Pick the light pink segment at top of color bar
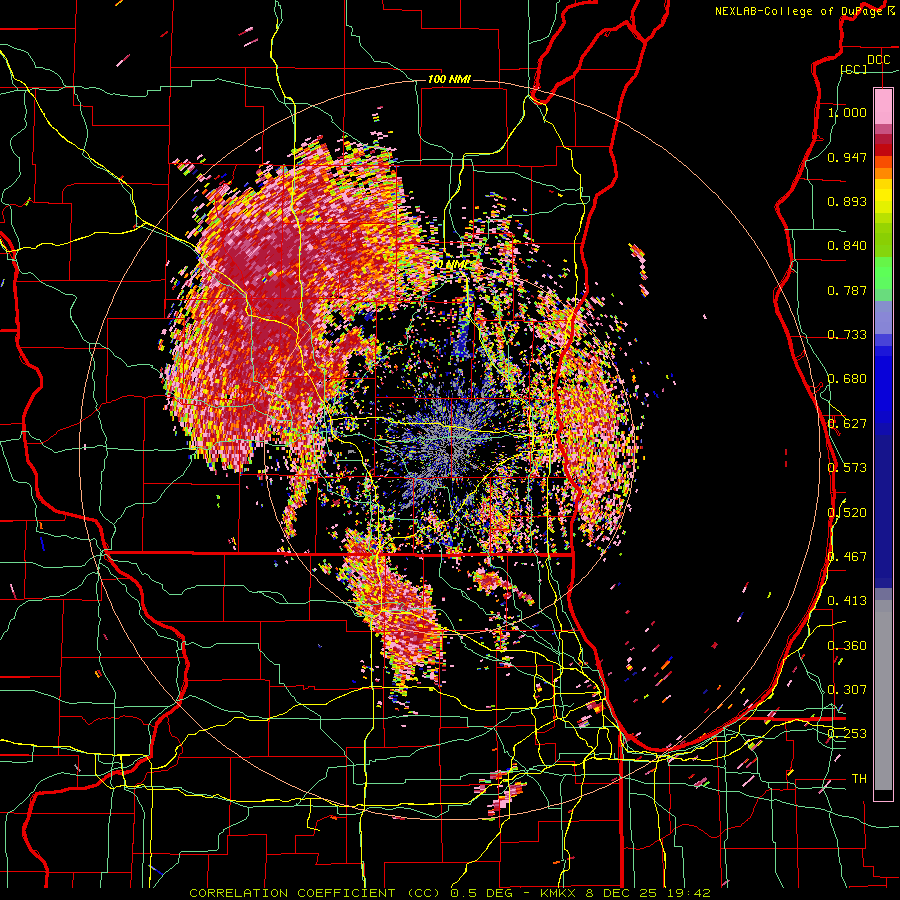Screen dimensions: 900x900 click(883, 106)
